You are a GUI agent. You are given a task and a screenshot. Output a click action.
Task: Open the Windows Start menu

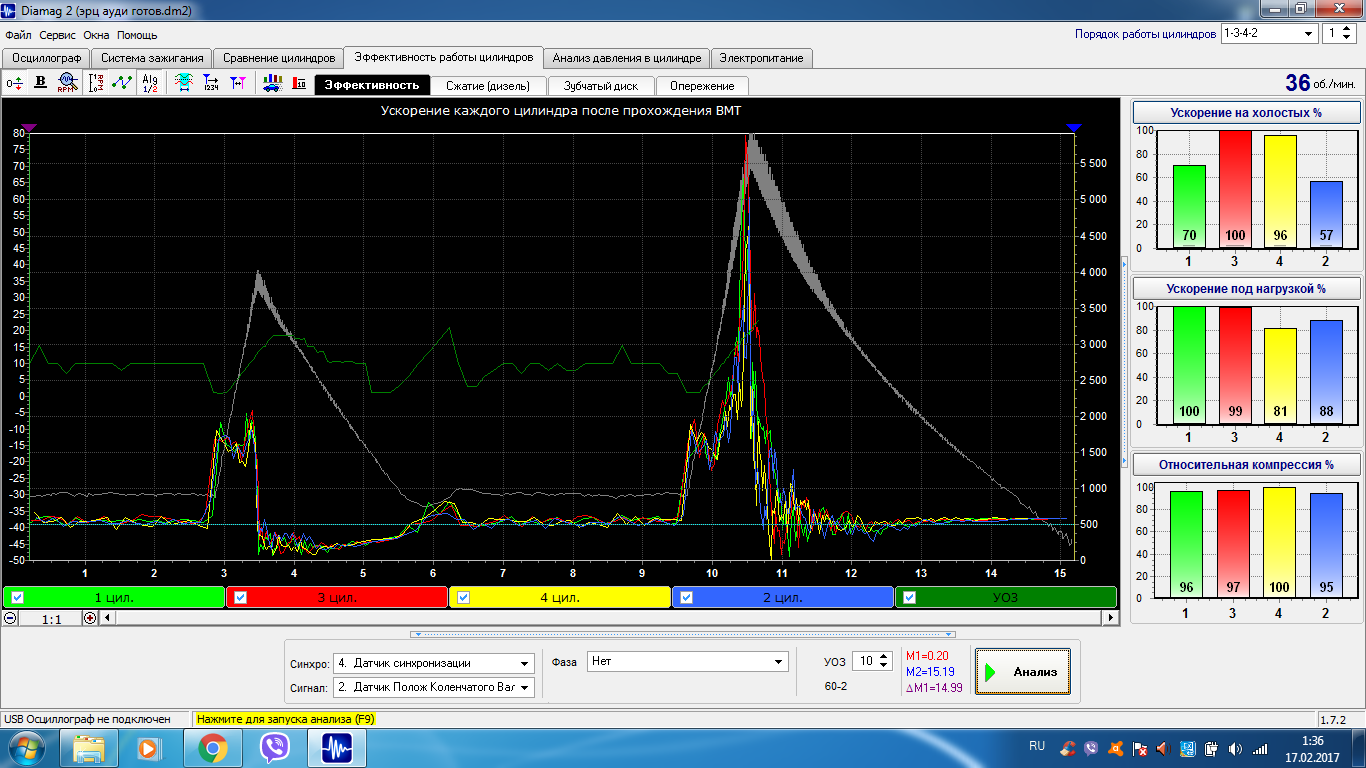[24, 748]
